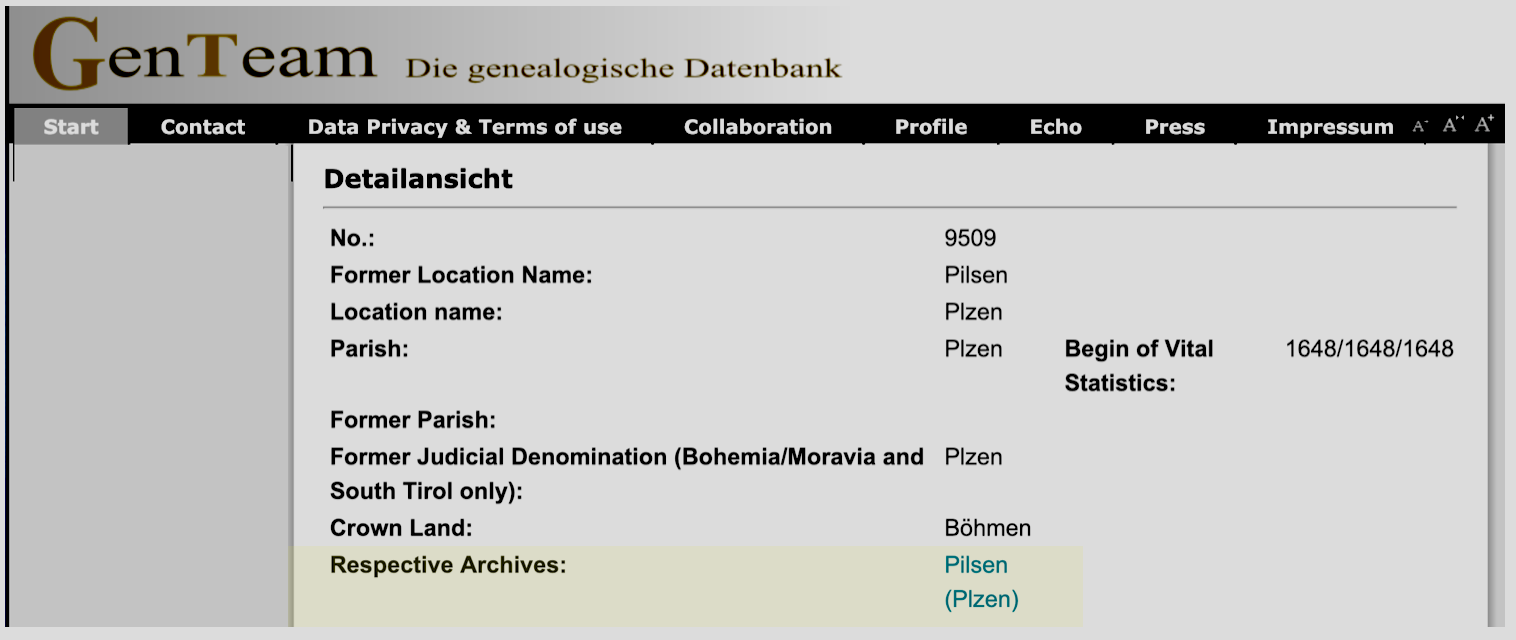Click the vital statistics value 1648/1648/1648
Screen dimensions: 1516x640
[x=1369, y=349]
